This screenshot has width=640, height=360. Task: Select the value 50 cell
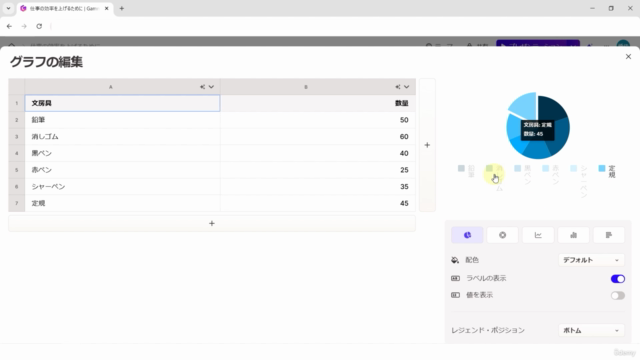point(318,120)
